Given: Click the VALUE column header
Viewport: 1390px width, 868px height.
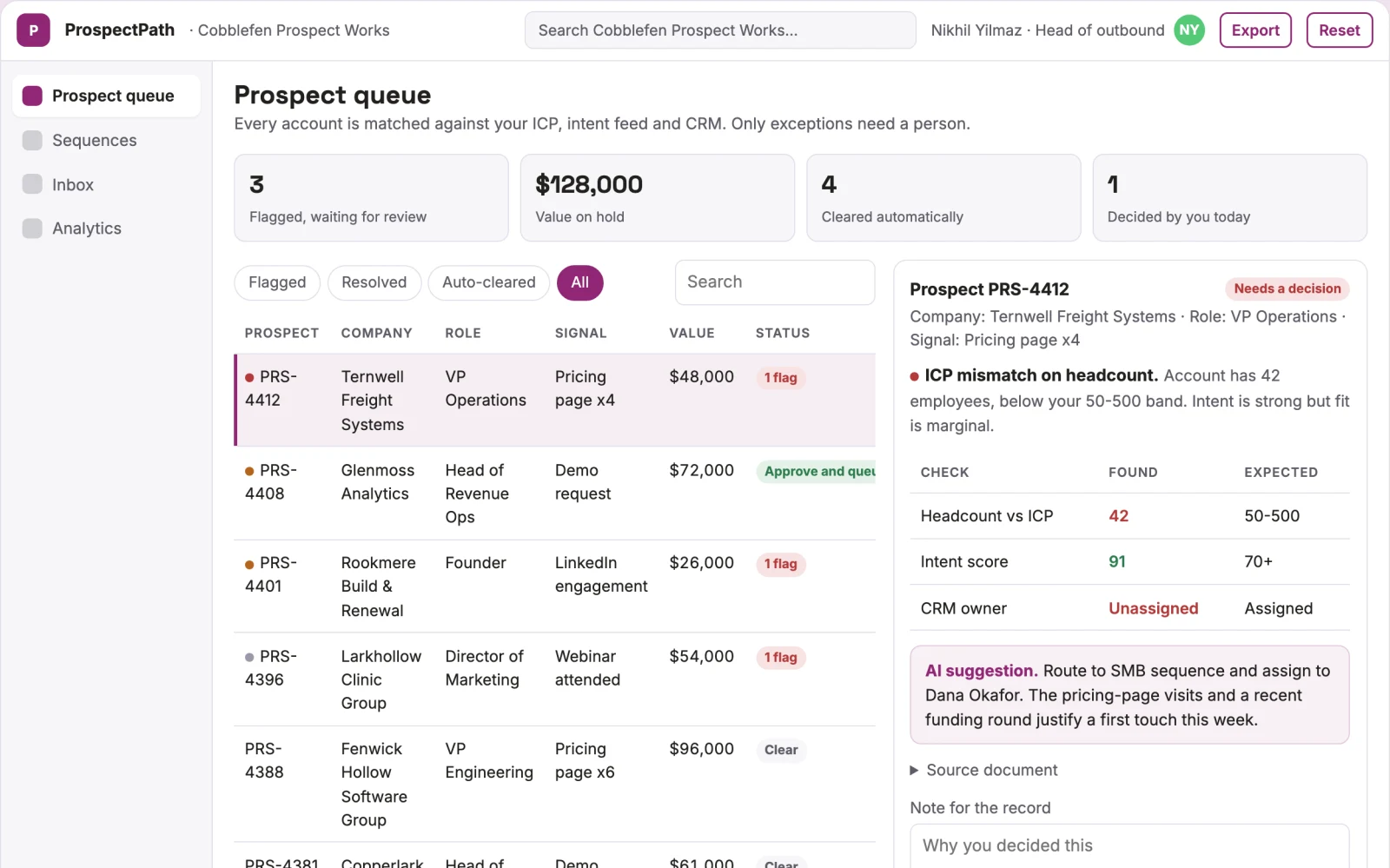Looking at the screenshot, I should [x=692, y=333].
